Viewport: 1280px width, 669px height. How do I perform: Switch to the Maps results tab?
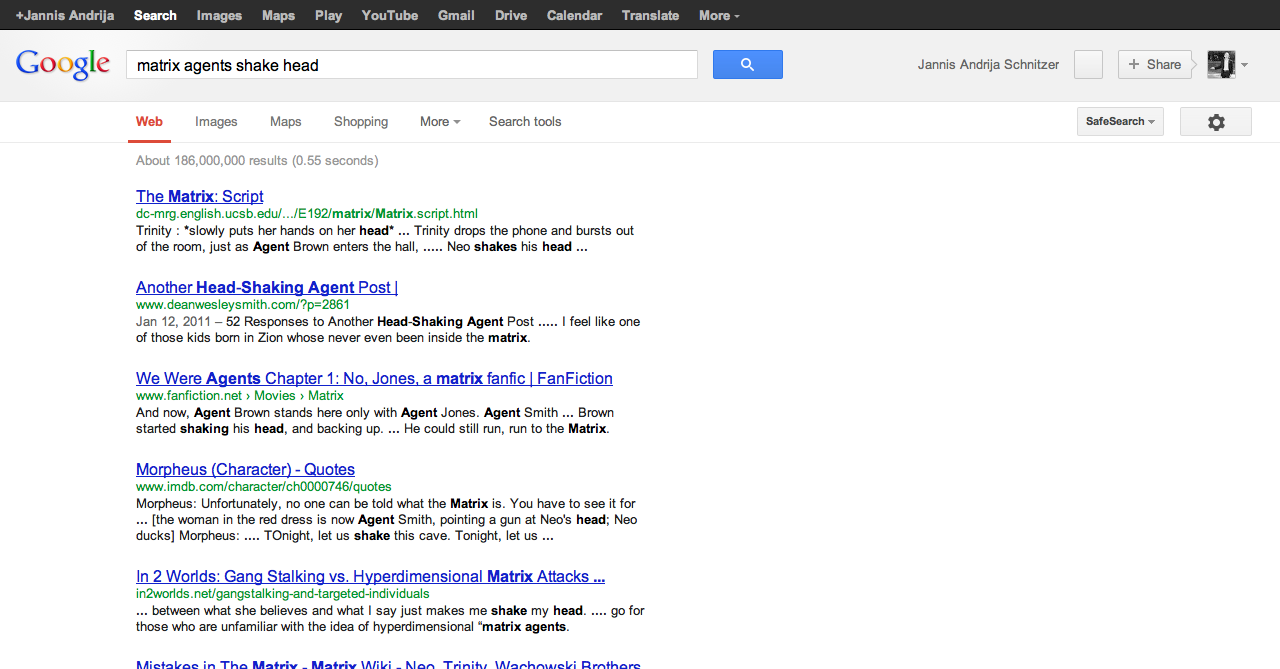(x=285, y=121)
